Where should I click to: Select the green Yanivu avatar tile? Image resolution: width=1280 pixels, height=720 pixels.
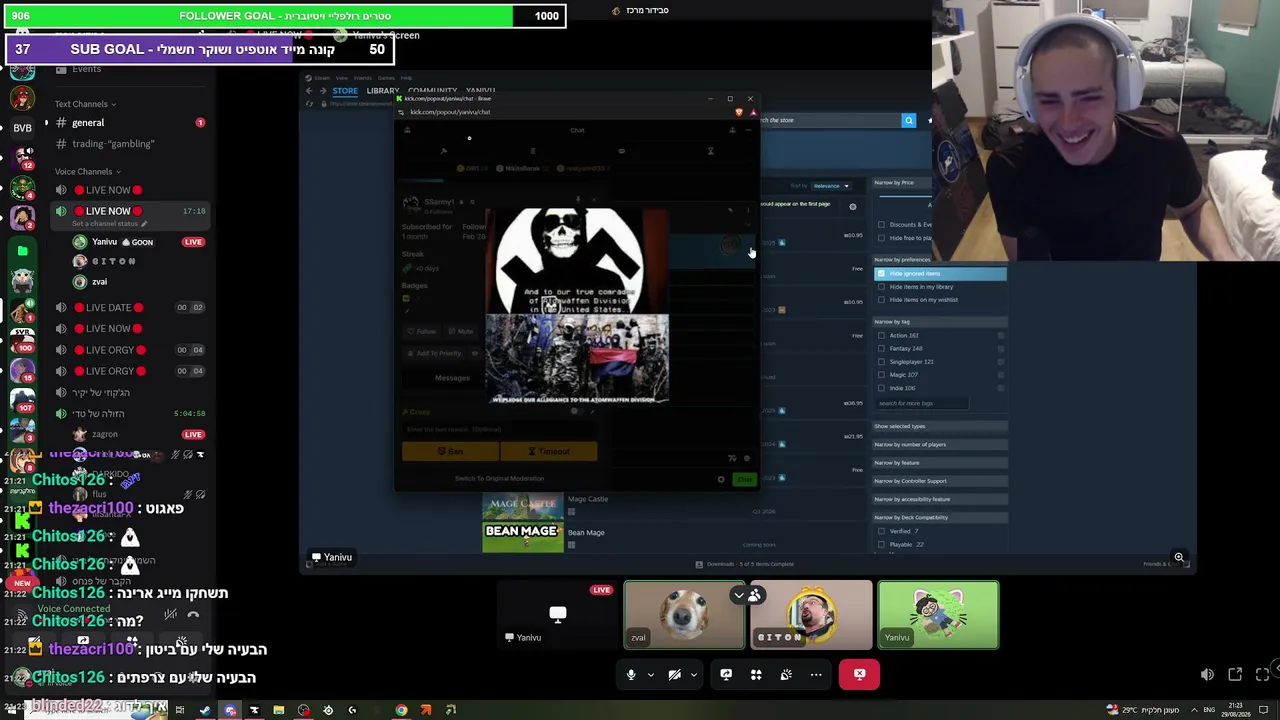click(938, 615)
